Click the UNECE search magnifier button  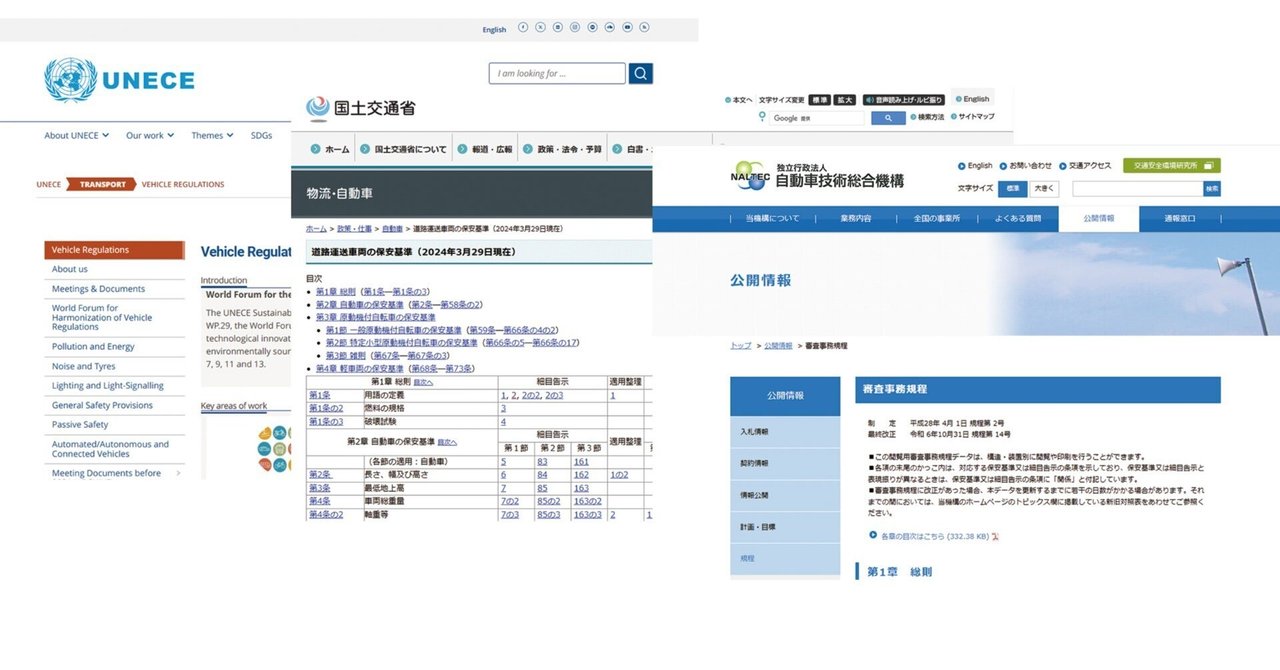(x=641, y=73)
